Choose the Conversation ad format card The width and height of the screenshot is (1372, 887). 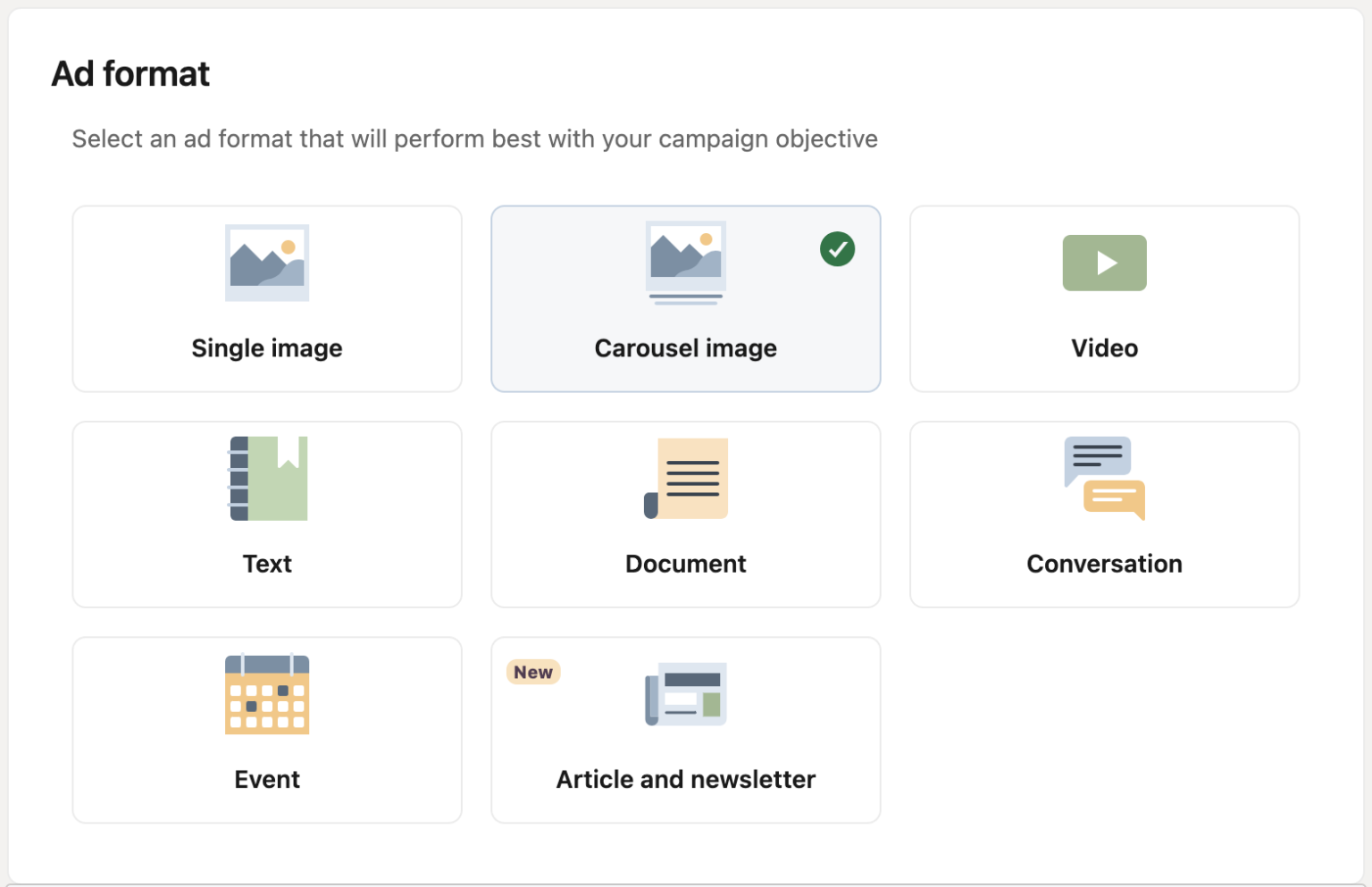1104,515
